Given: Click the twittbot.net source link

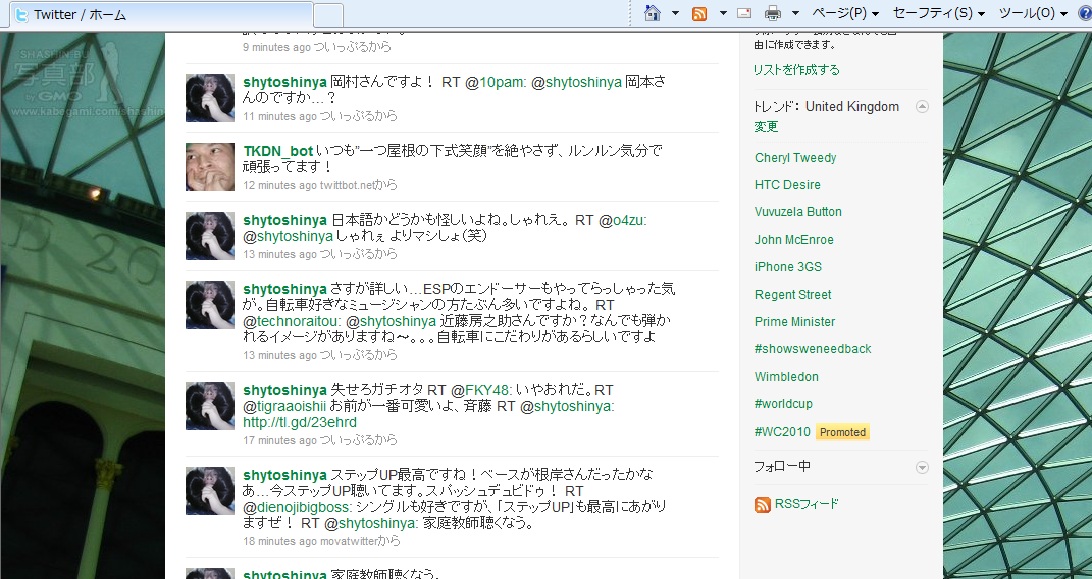Looking at the screenshot, I should tap(347, 185).
